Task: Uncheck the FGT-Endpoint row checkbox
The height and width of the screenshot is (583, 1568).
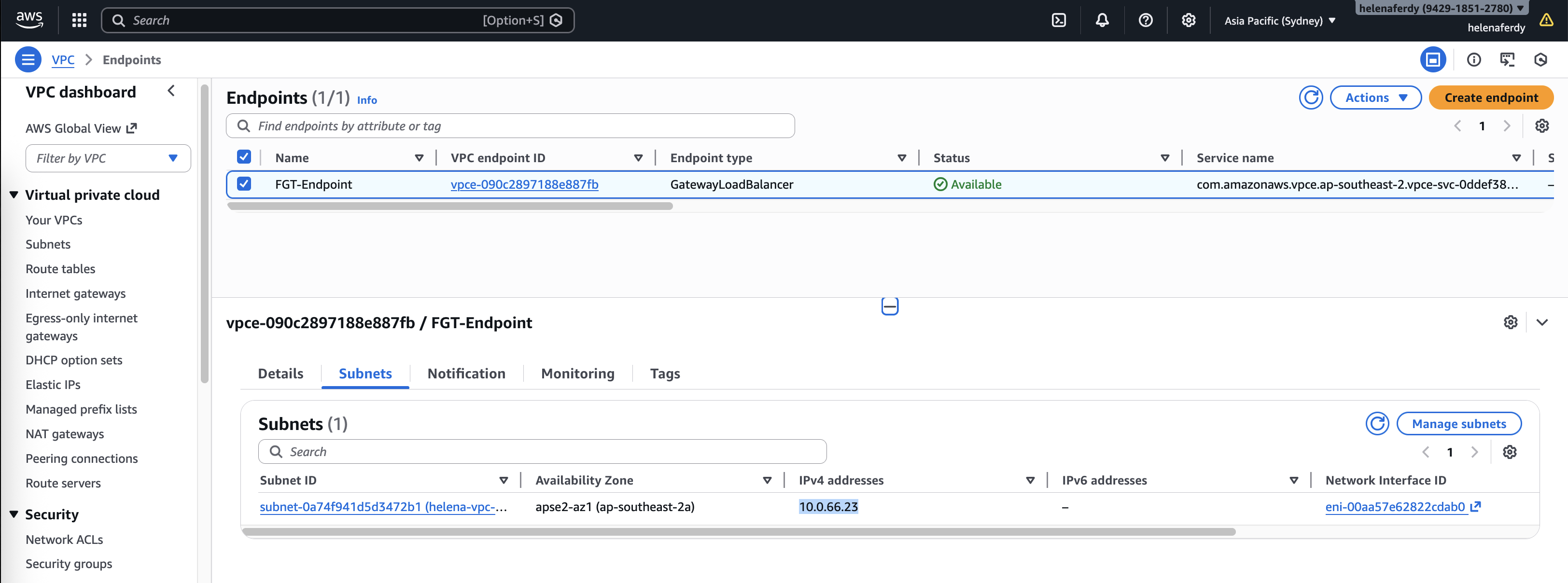Action: (244, 184)
